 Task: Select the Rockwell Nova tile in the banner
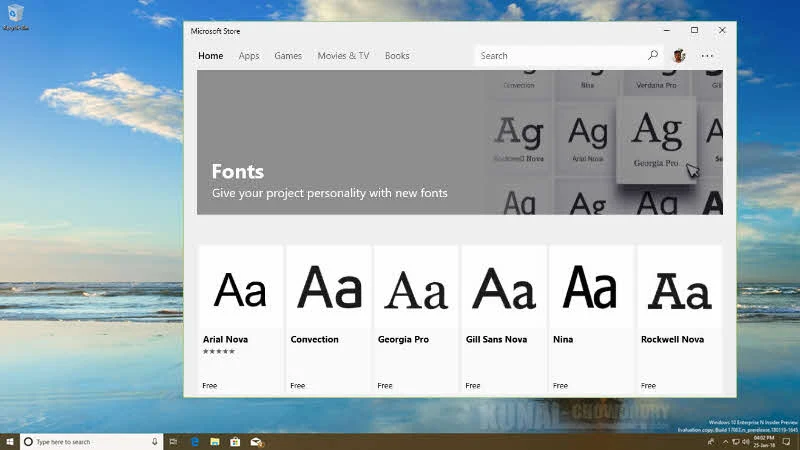point(518,138)
